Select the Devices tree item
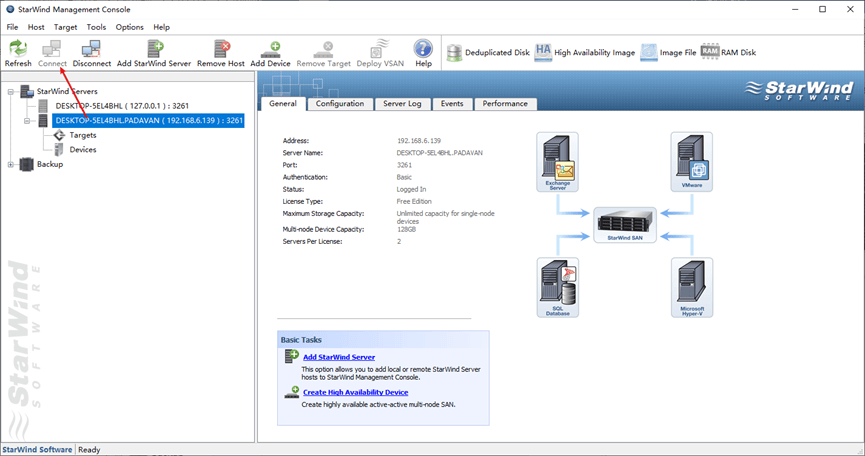This screenshot has height=456, width=865. (83, 149)
